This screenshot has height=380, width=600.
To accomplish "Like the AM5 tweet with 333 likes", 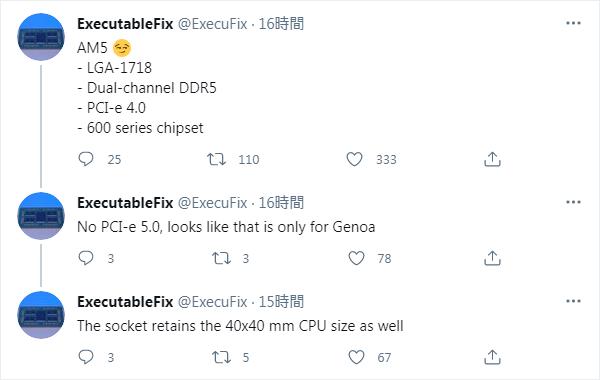I will tap(354, 159).
